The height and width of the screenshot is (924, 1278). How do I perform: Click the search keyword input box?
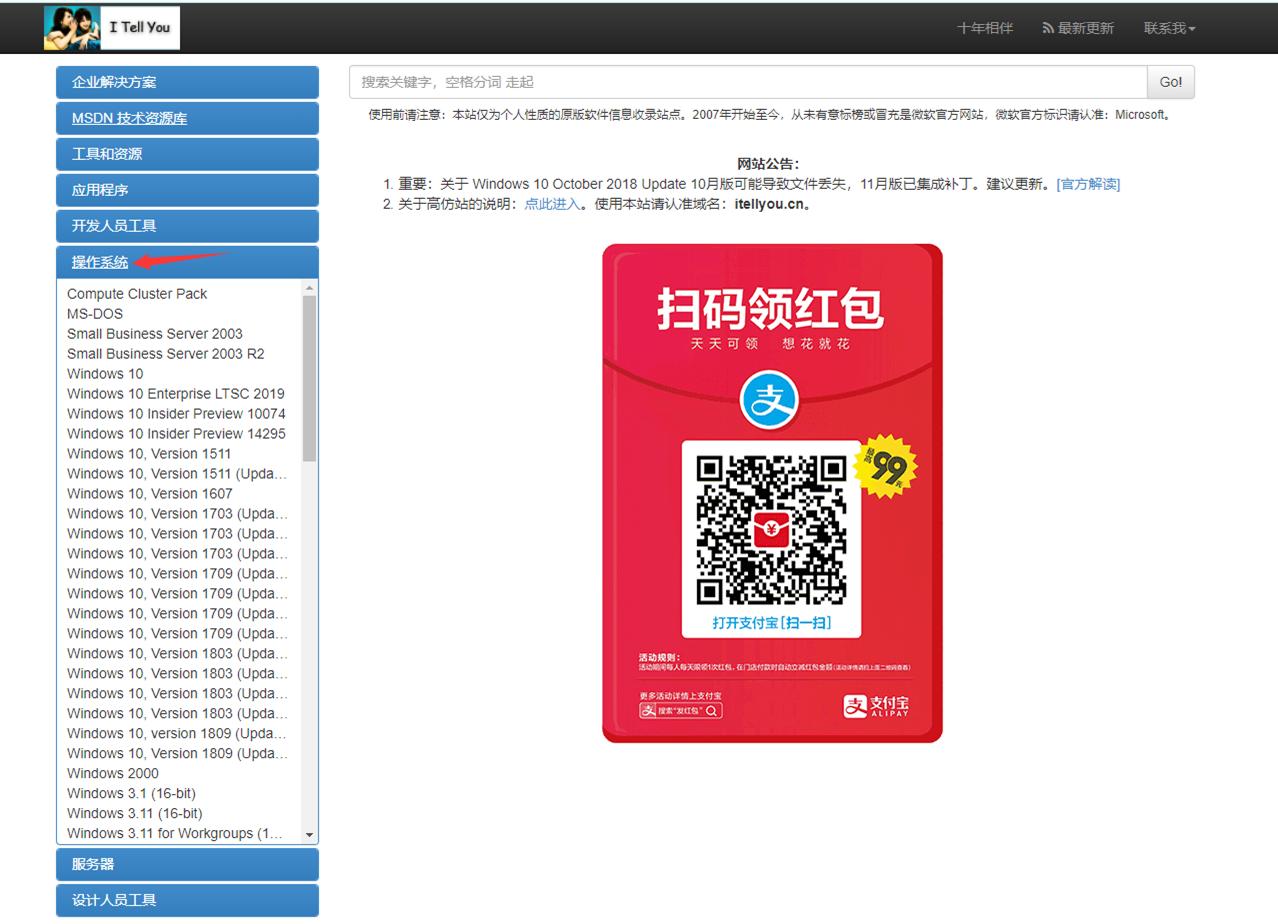coord(745,81)
